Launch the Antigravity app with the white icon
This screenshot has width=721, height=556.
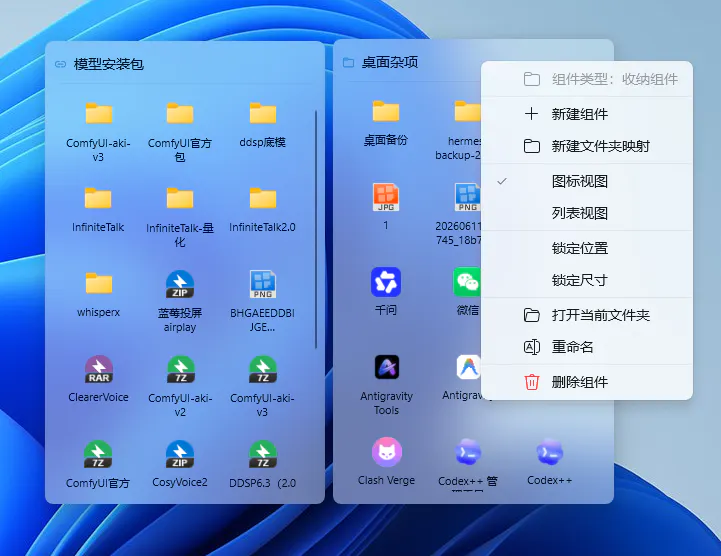(x=468, y=367)
